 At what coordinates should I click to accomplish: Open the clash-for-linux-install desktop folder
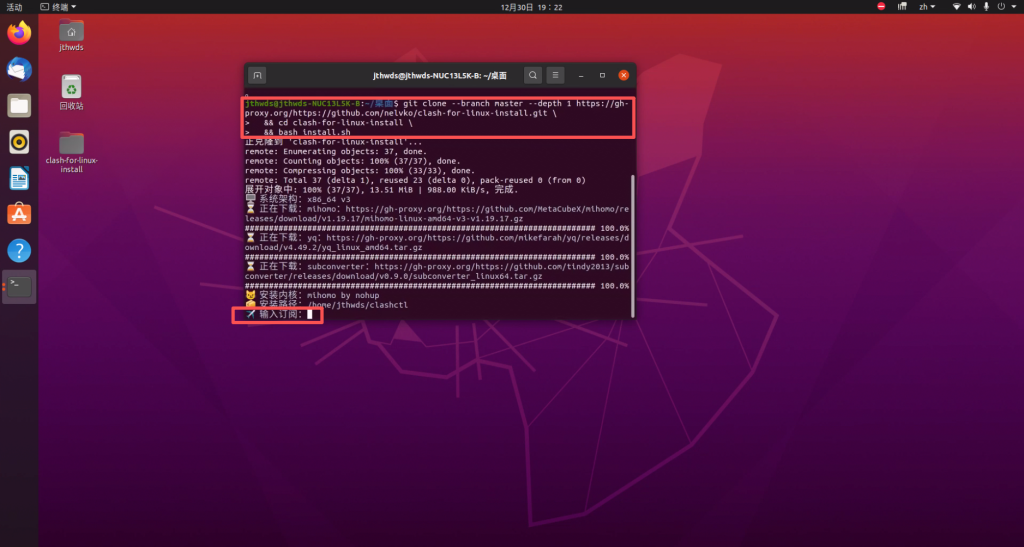click(71, 150)
